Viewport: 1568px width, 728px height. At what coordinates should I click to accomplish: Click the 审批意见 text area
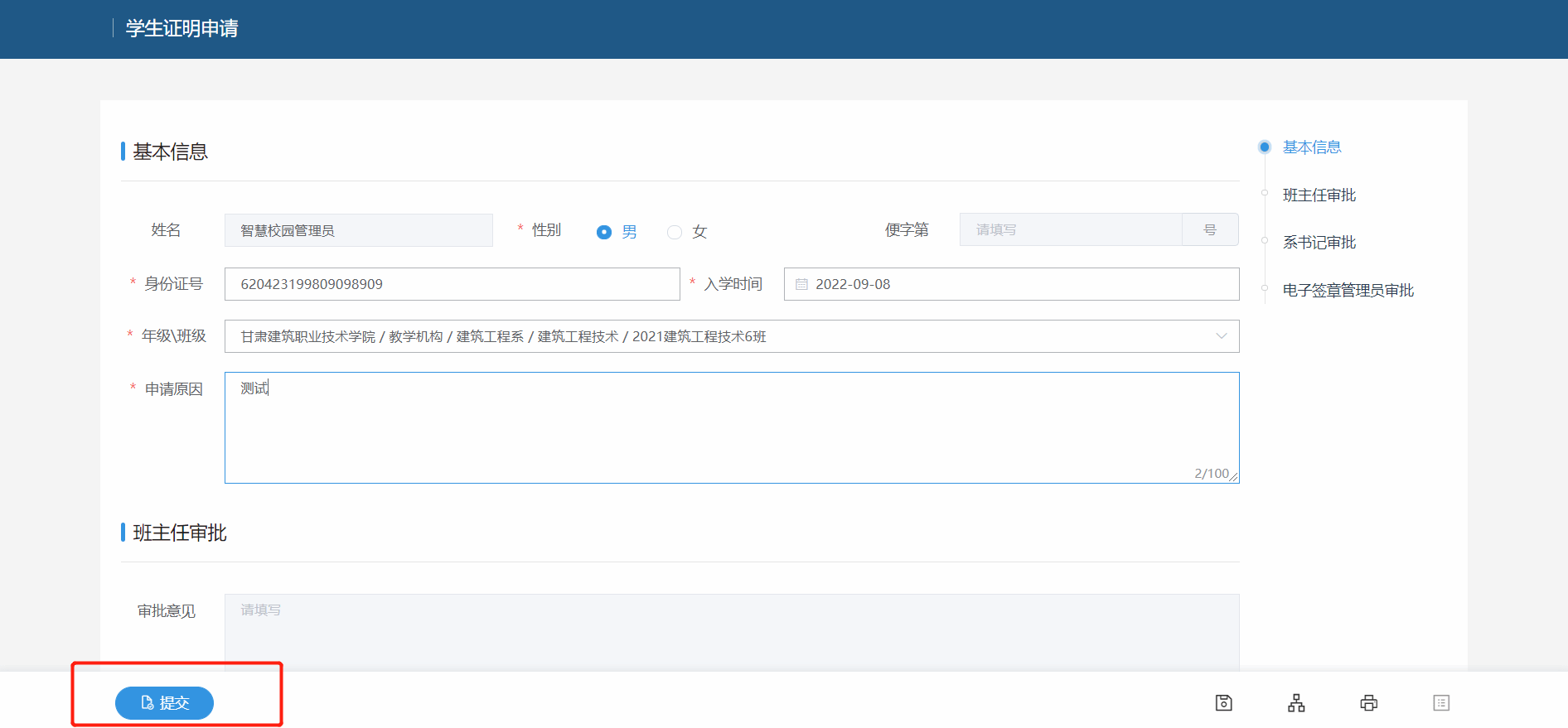(x=731, y=631)
